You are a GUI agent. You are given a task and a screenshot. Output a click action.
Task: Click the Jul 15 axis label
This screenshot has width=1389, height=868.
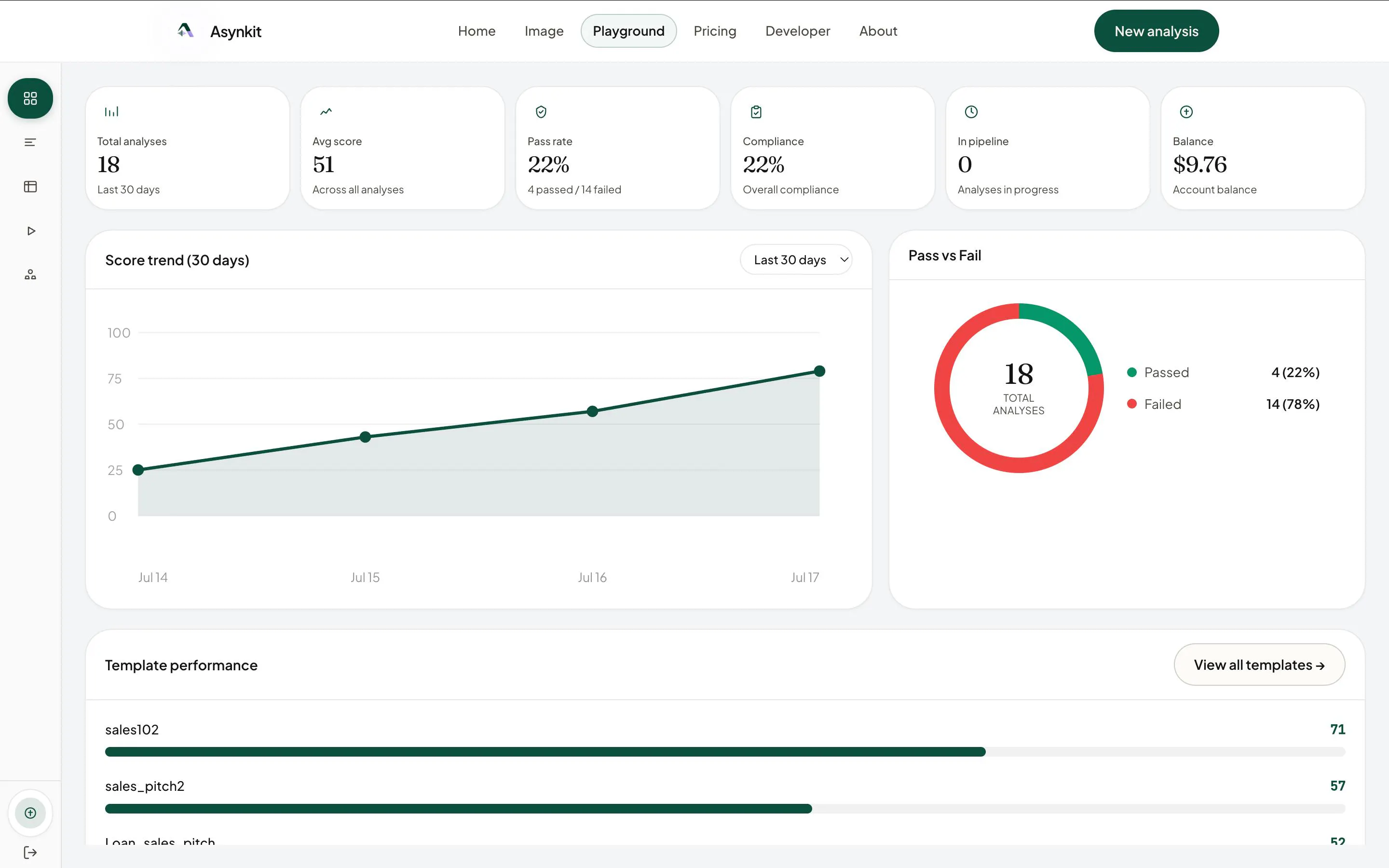(x=365, y=577)
